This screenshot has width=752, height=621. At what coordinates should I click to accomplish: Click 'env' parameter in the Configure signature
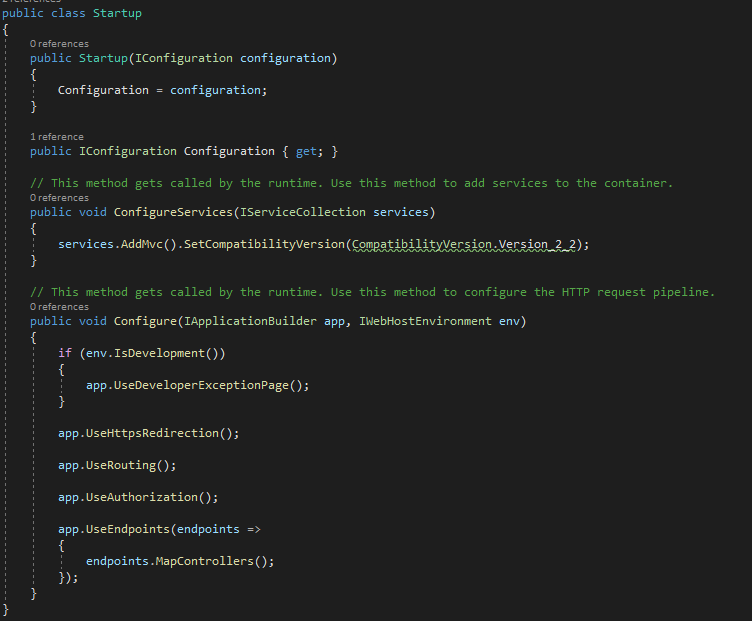pos(509,321)
